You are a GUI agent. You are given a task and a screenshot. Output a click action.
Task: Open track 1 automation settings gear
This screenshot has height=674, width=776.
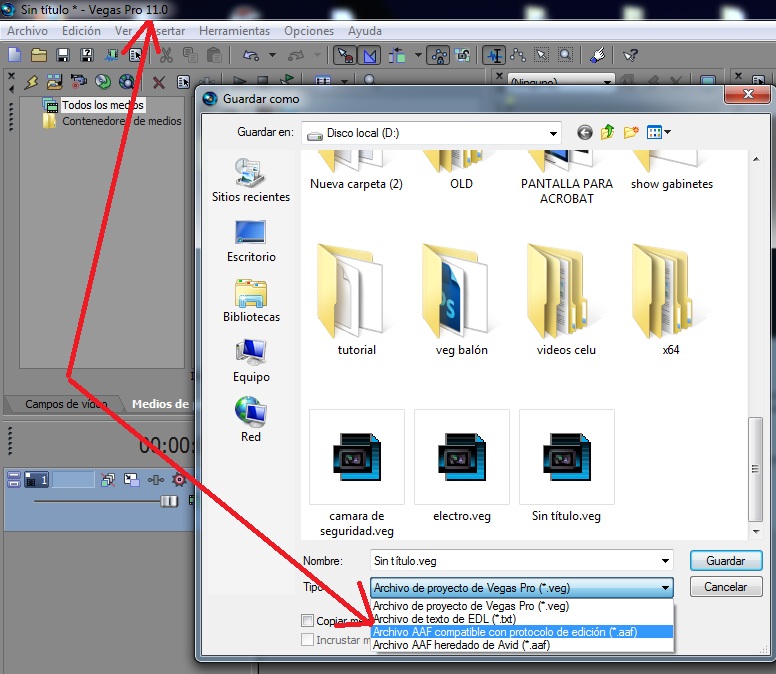pos(179,479)
